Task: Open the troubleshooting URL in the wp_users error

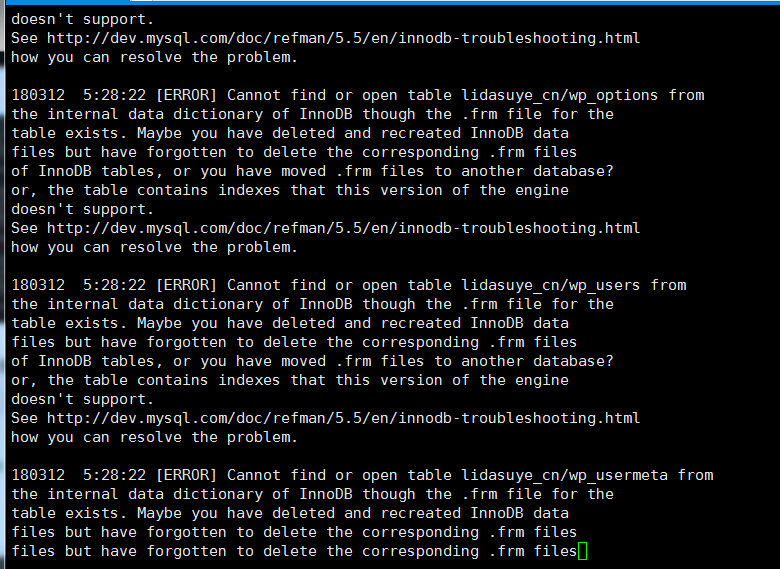Action: click(x=343, y=418)
